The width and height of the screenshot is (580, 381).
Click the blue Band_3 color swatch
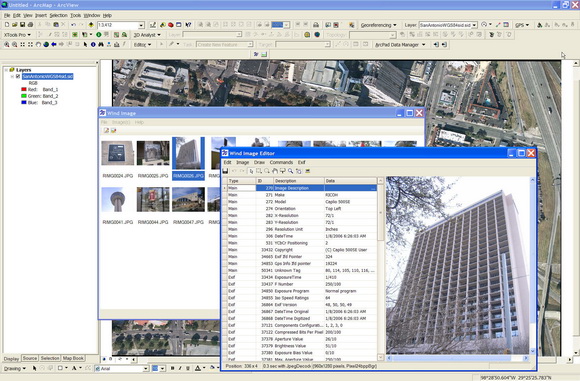(24, 102)
